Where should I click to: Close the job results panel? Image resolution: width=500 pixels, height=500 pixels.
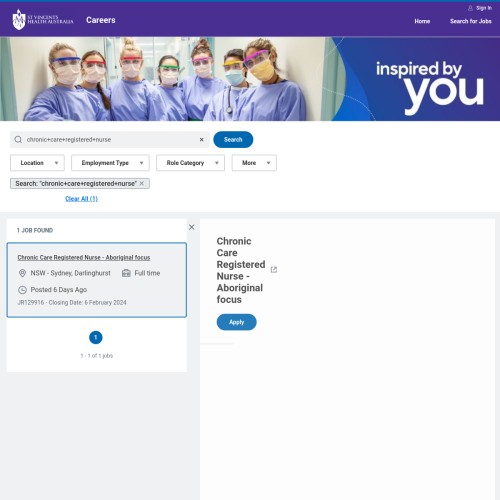pyautogui.click(x=191, y=227)
